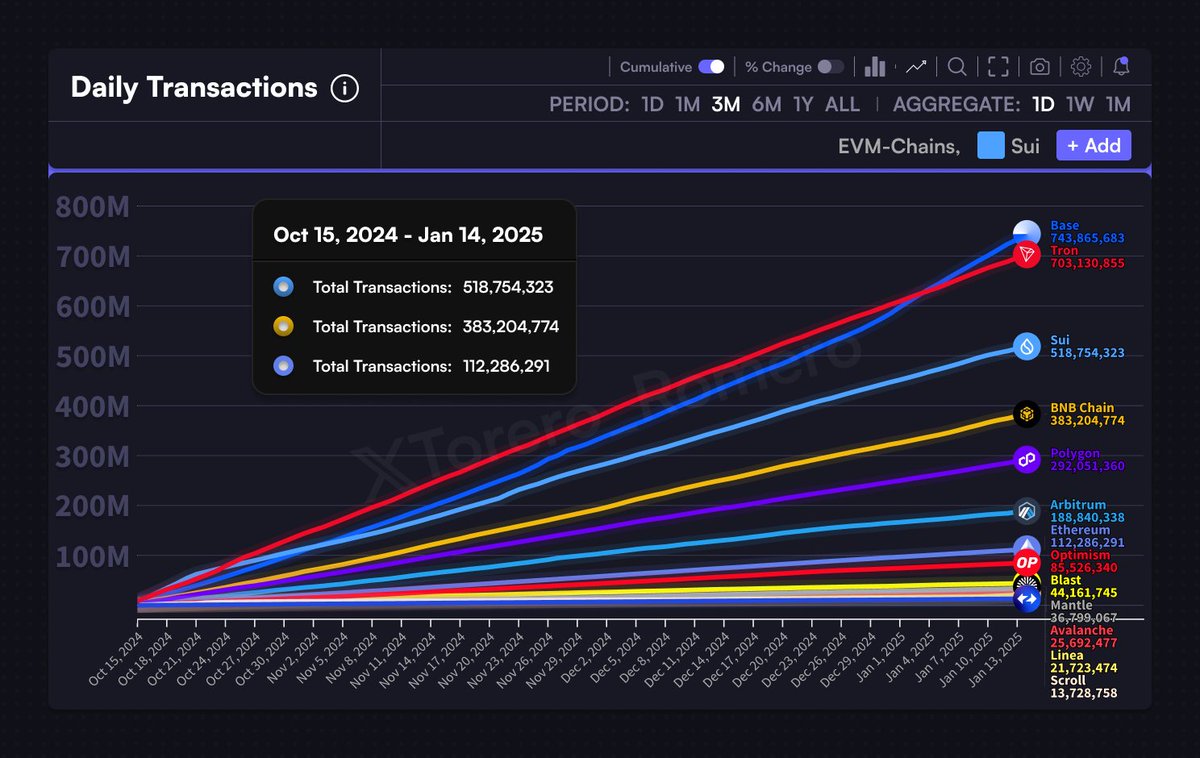Enable the % Change toggle
This screenshot has width=1200, height=758.
tap(828, 66)
